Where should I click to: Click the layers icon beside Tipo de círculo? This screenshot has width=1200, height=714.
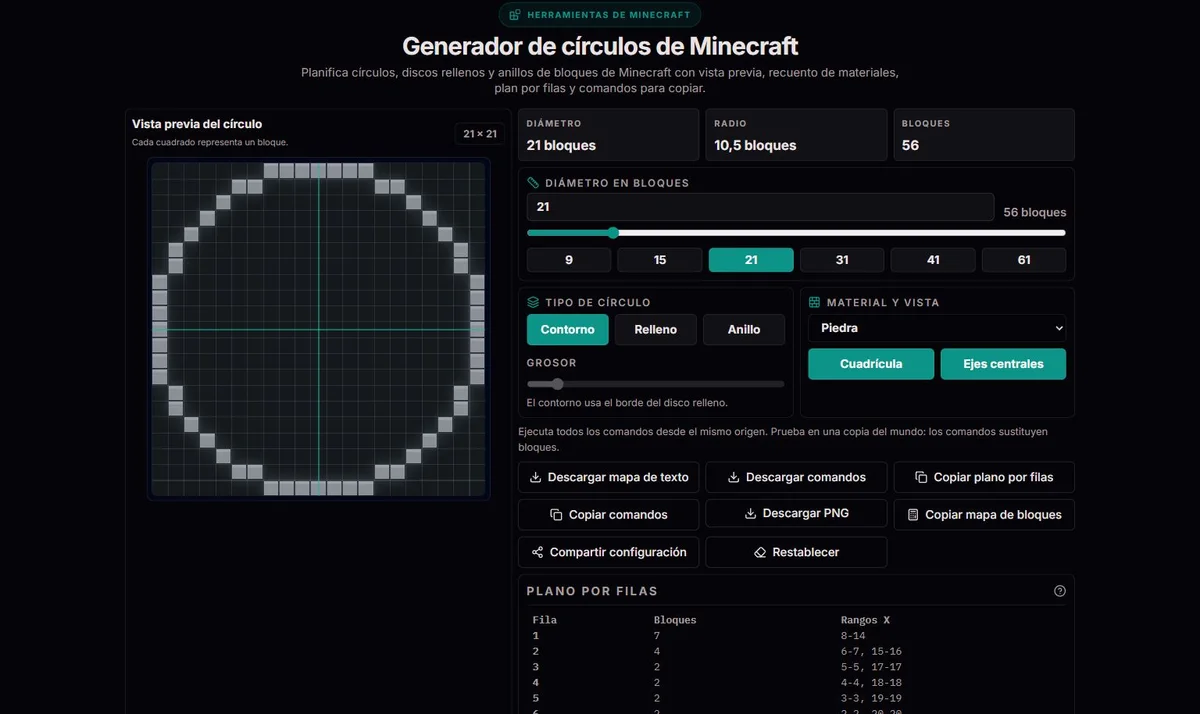(533, 302)
